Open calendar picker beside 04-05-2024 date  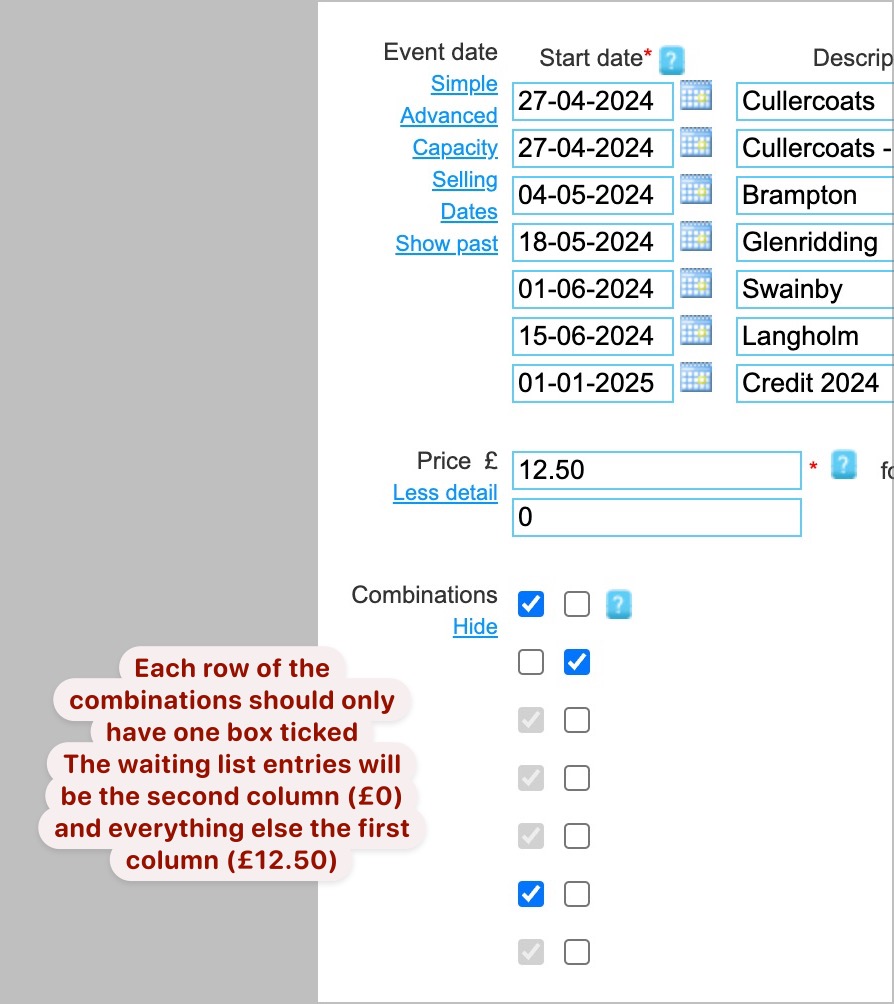pyautogui.click(x=695, y=191)
